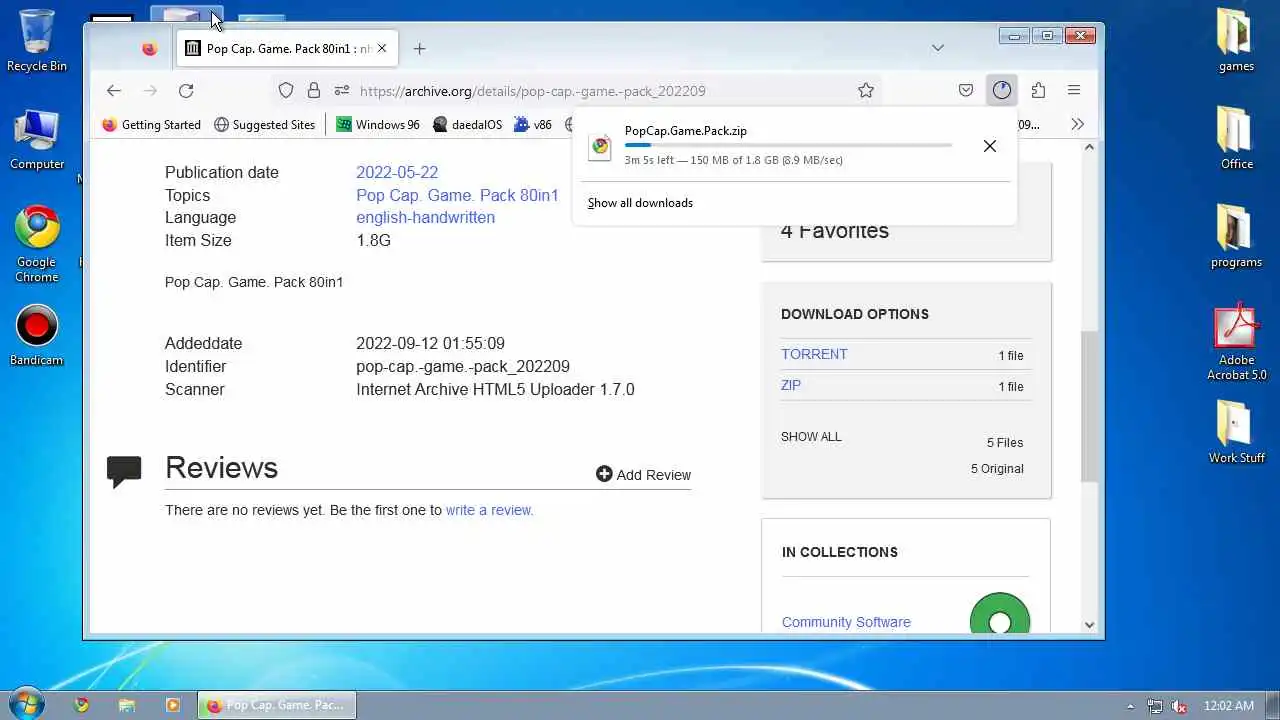Open Chrome from the taskbar

pyautogui.click(x=82, y=705)
